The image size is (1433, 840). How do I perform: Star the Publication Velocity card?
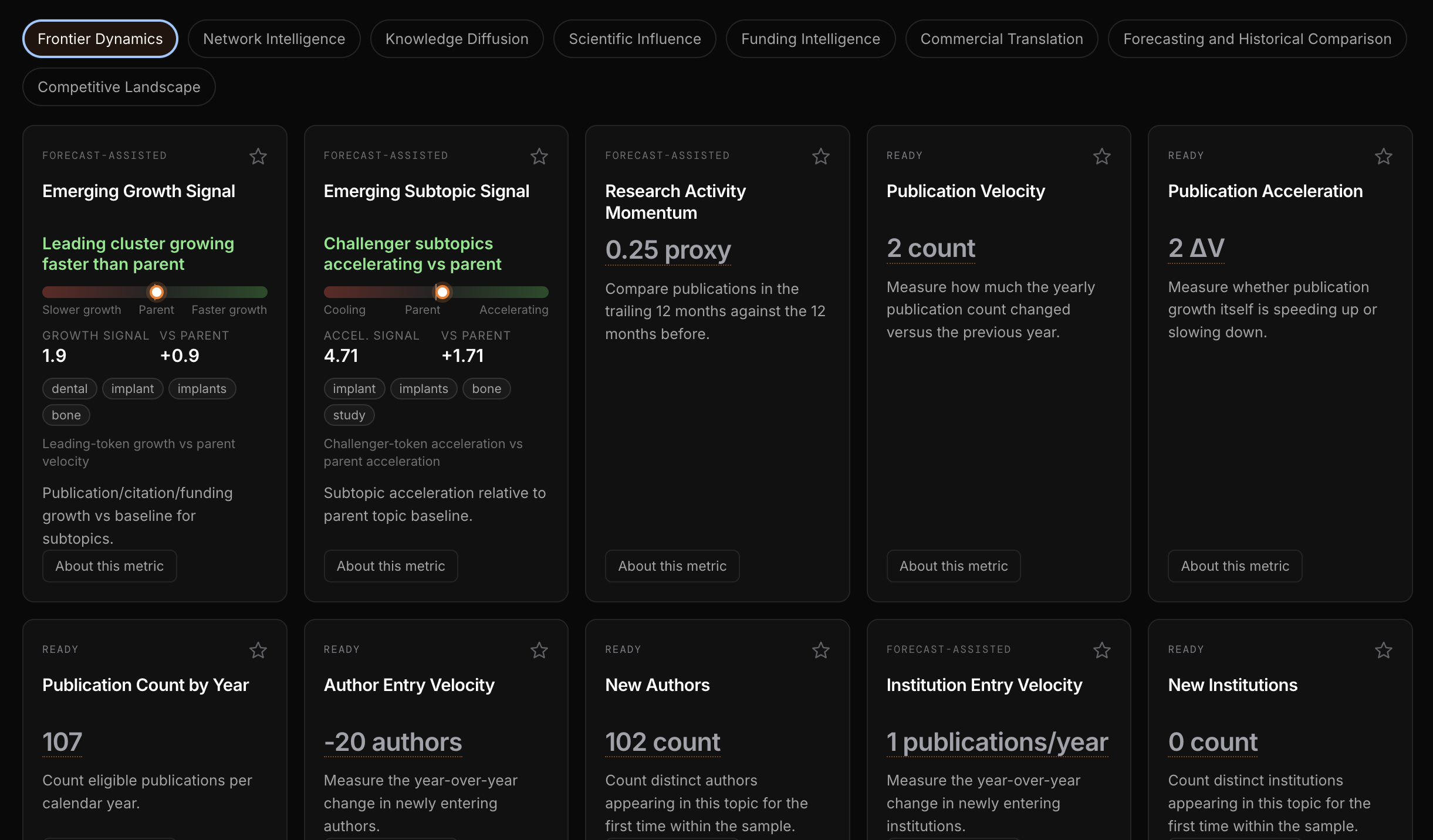1102,156
